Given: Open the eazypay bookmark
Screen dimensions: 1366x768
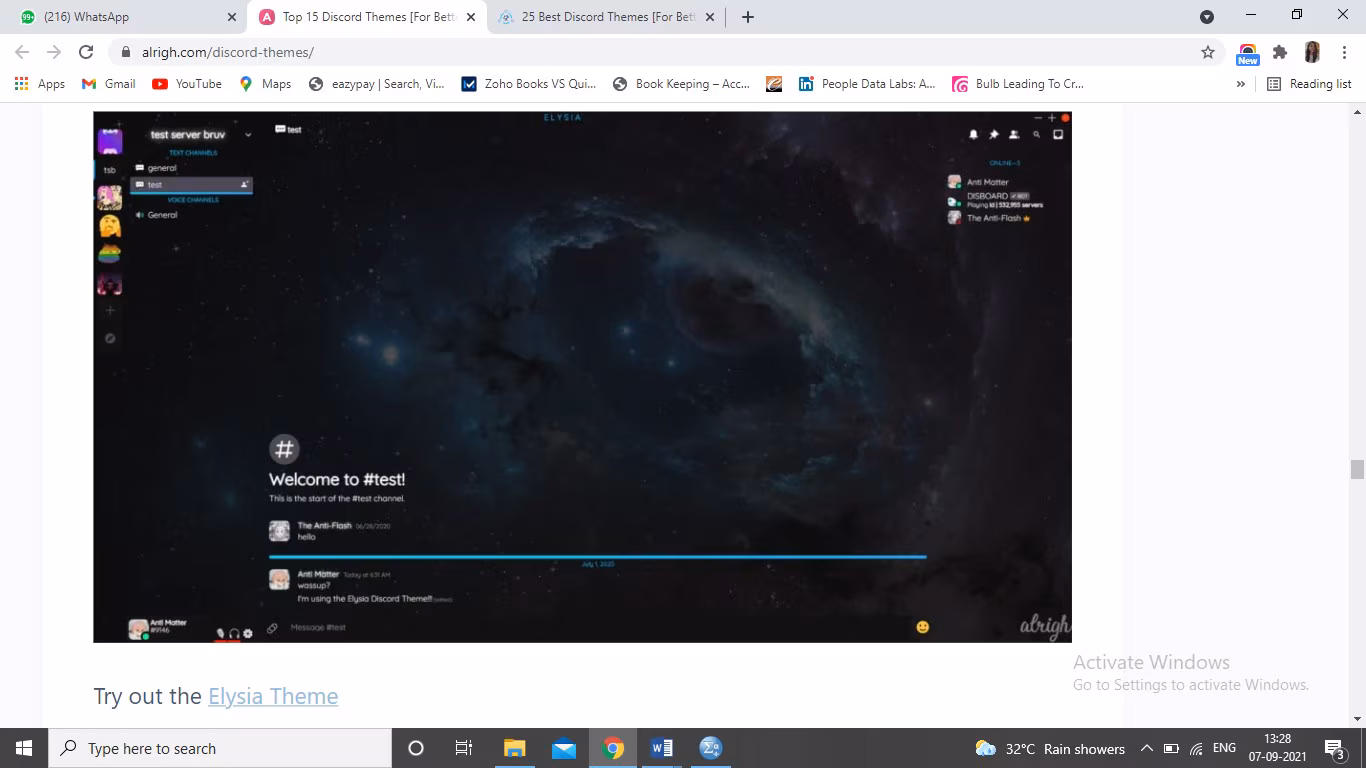Looking at the screenshot, I should click(377, 84).
